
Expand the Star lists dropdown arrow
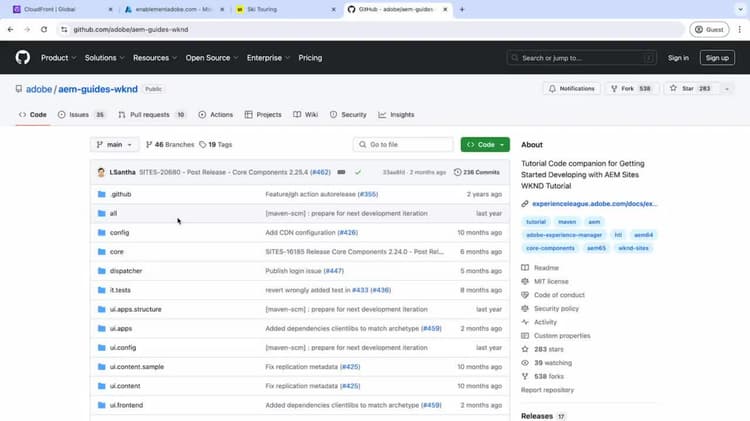727,89
